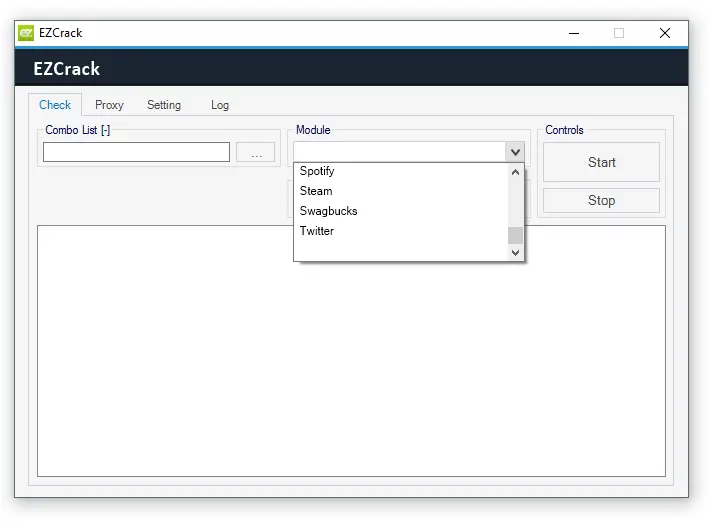Open the Setting tab
The image size is (712, 528).
[x=164, y=105]
